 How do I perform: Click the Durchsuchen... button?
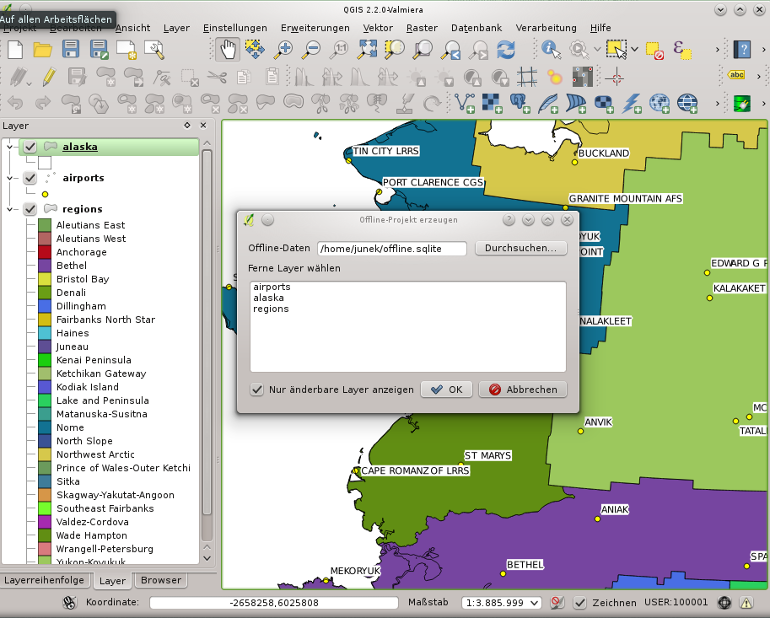[x=521, y=248]
